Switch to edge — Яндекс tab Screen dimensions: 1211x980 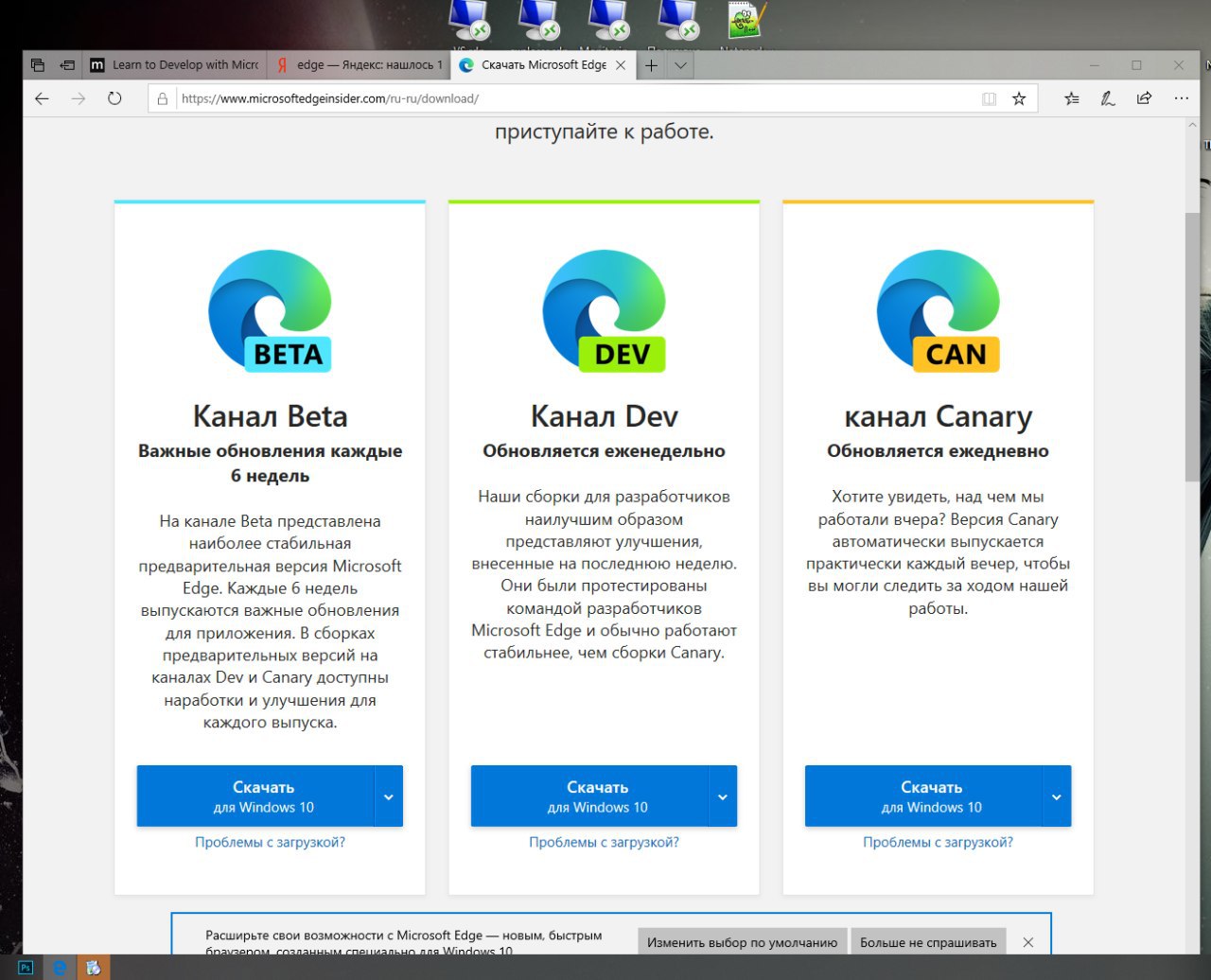click(x=359, y=65)
